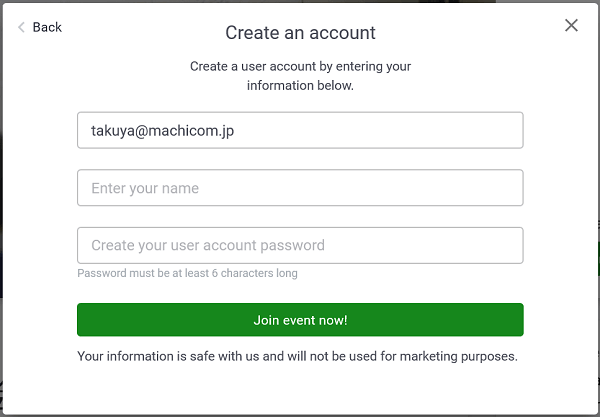This screenshot has width=600, height=417.
Task: Select the account password input field
Action: pos(300,245)
